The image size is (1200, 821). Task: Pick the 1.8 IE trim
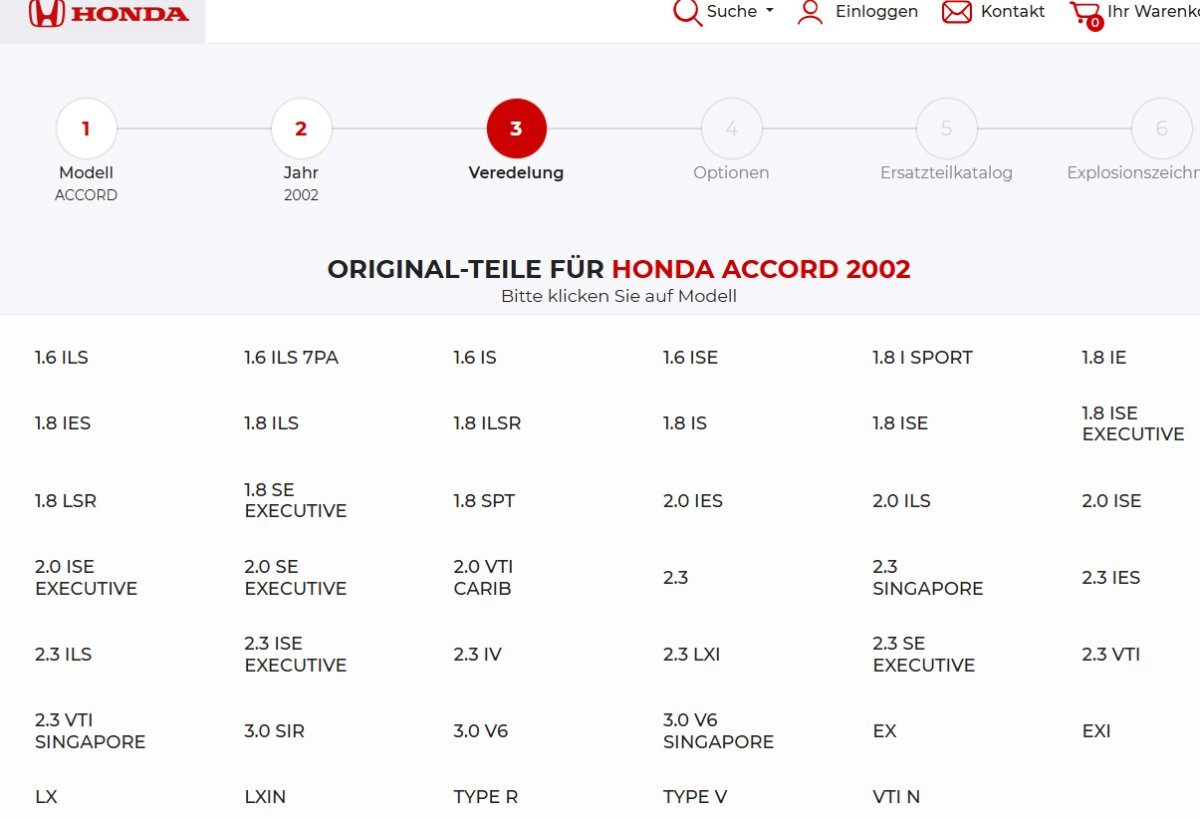[x=1104, y=357]
